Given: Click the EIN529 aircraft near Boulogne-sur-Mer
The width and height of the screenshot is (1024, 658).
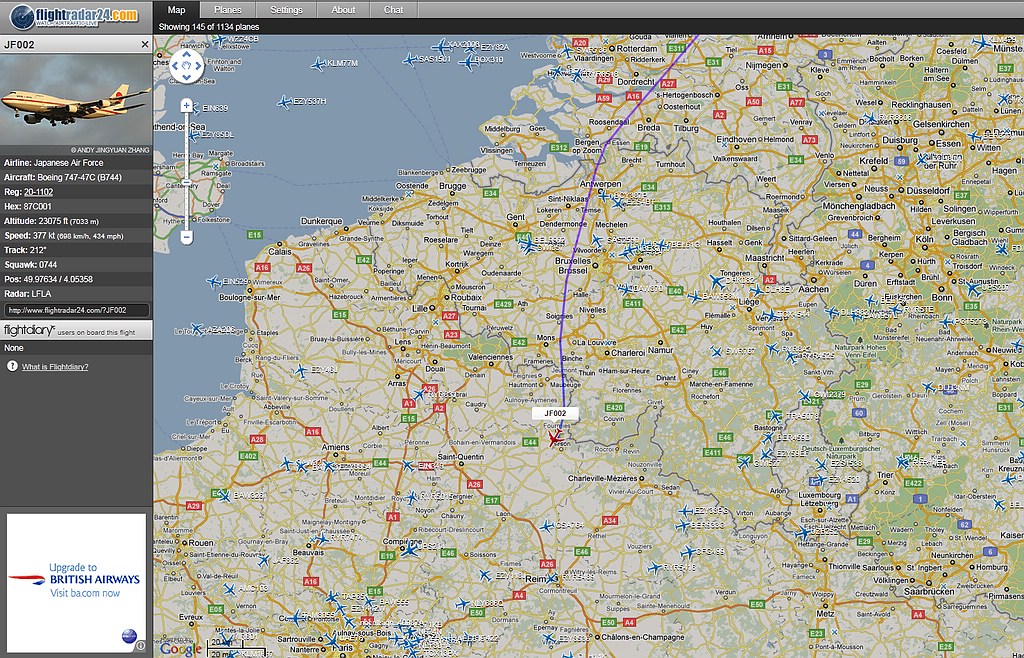Looking at the screenshot, I should (x=213, y=282).
